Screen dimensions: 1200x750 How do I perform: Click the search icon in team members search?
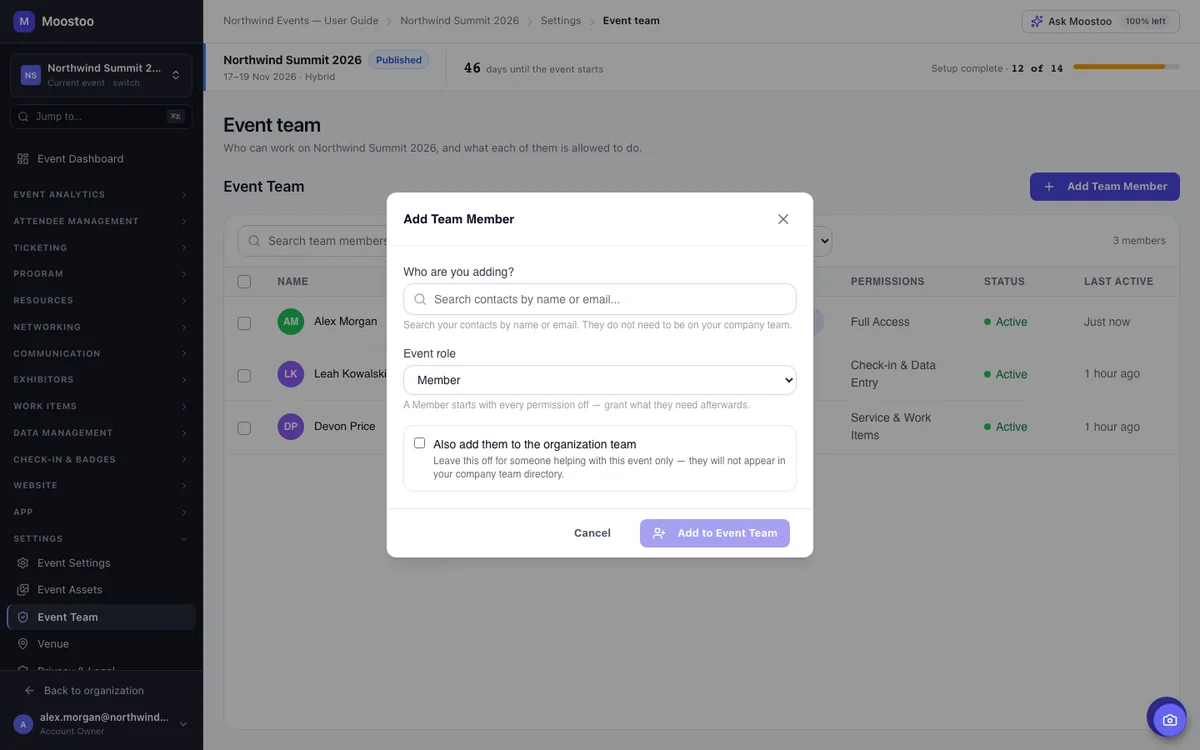coord(254,241)
